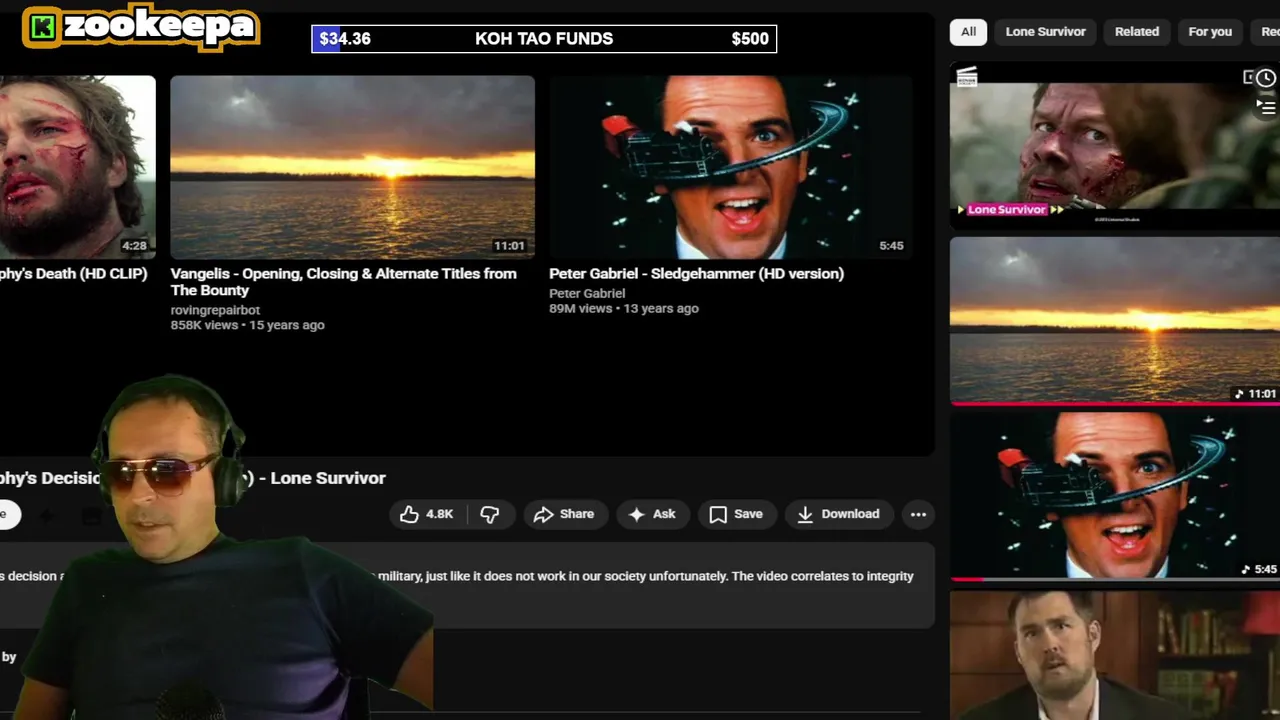Click the Death (HD CLIP) video title

click(x=74, y=273)
